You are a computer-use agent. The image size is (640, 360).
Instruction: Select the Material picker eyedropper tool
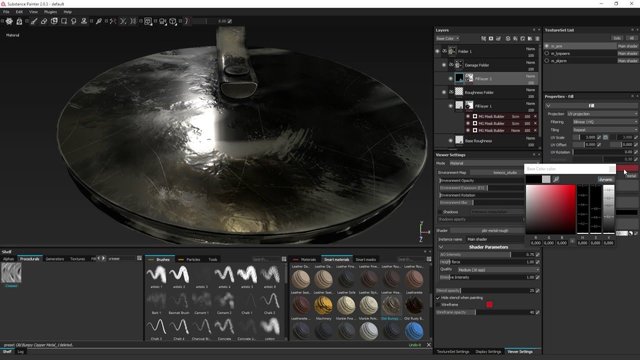tap(99, 21)
